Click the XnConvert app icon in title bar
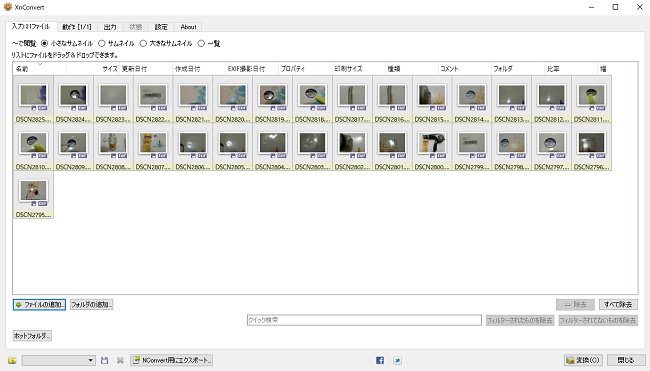This screenshot has width=650, height=371. coord(7,7)
